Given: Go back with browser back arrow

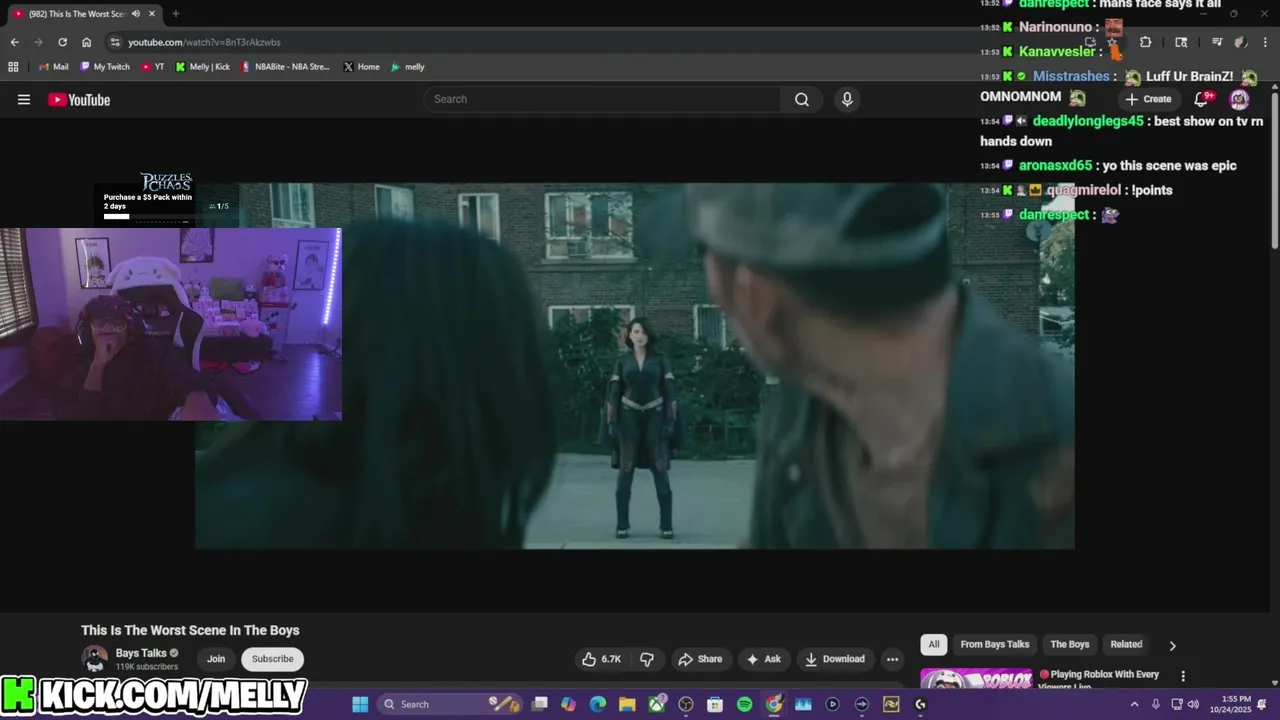Looking at the screenshot, I should (14, 42).
